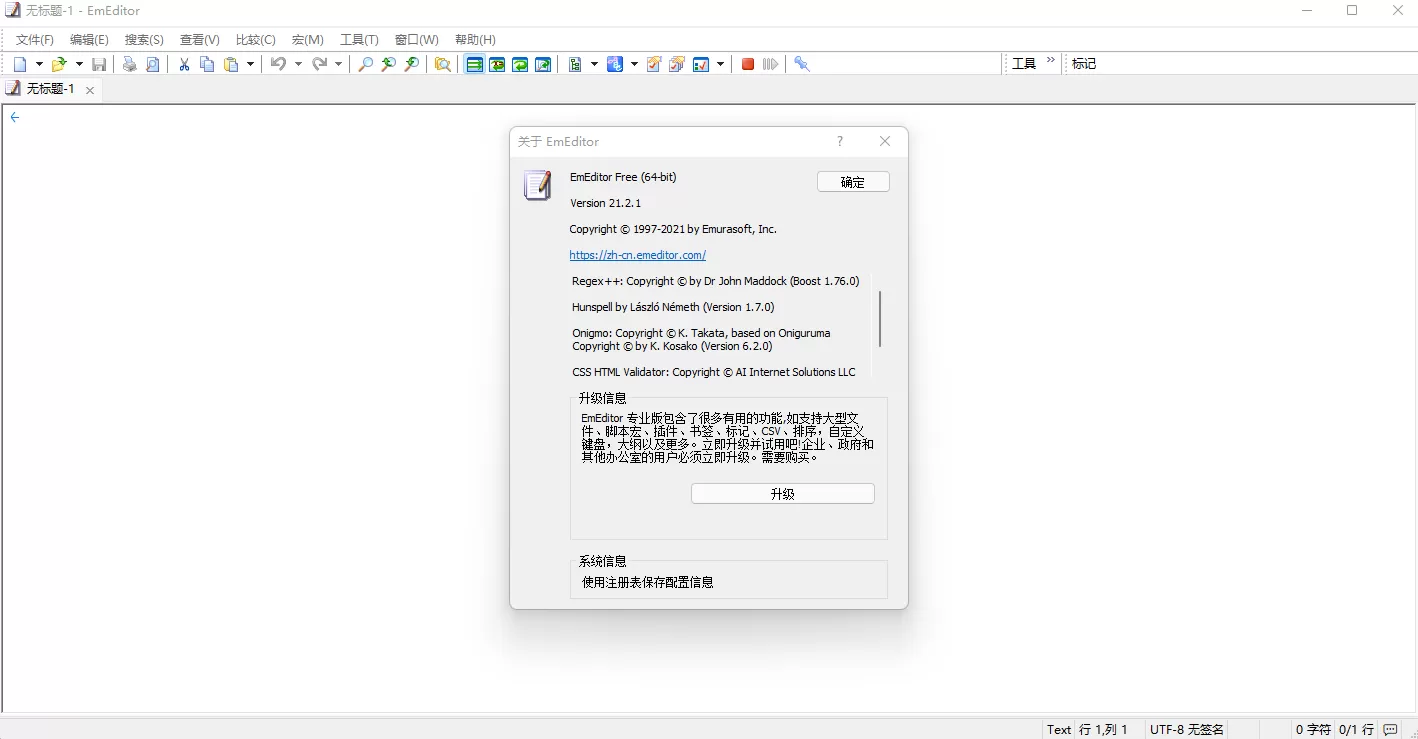Open Find using the magnifier icon
This screenshot has height=739, width=1418.
tap(364, 63)
